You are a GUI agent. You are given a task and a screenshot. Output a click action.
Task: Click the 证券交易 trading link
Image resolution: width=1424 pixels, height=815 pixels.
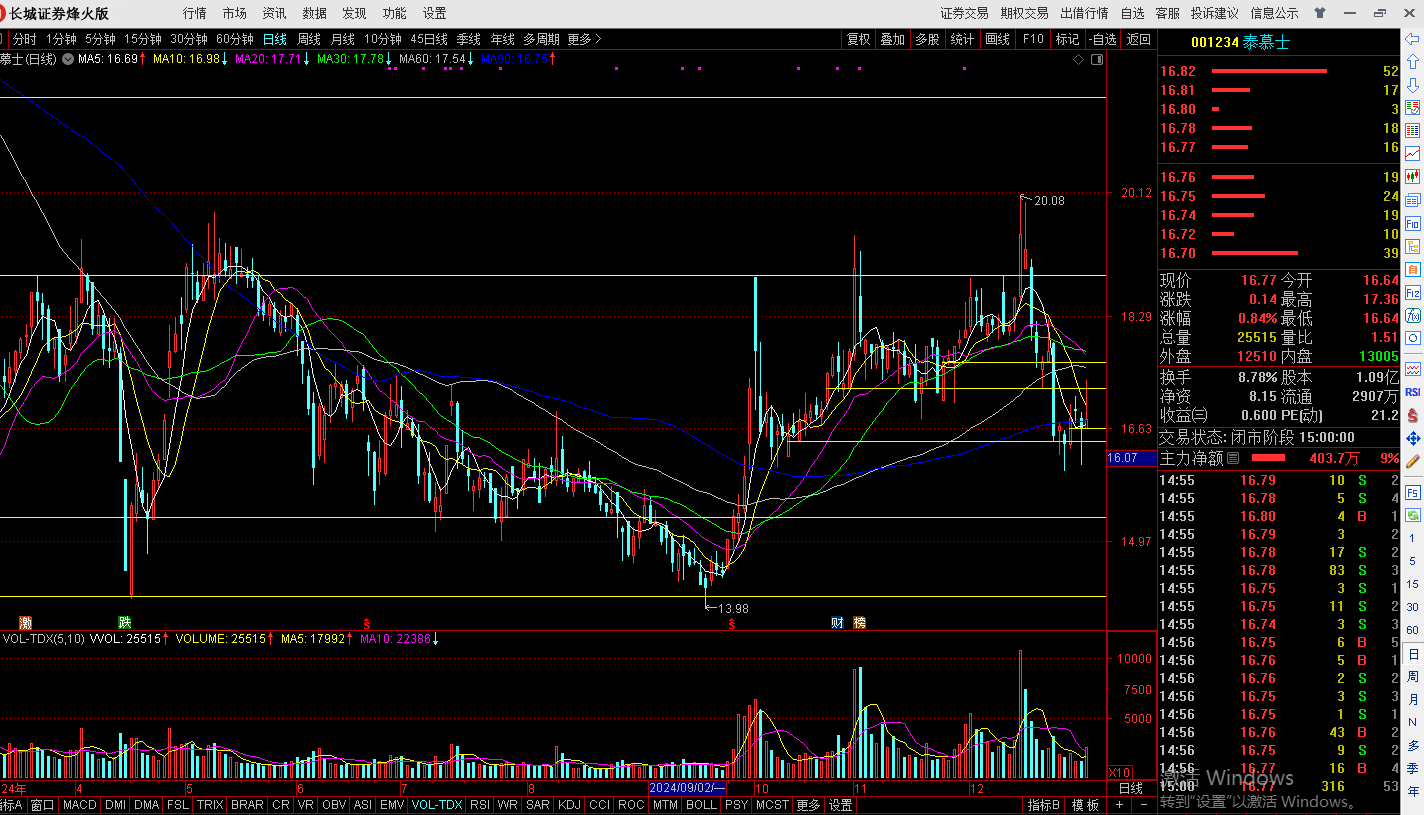point(964,13)
